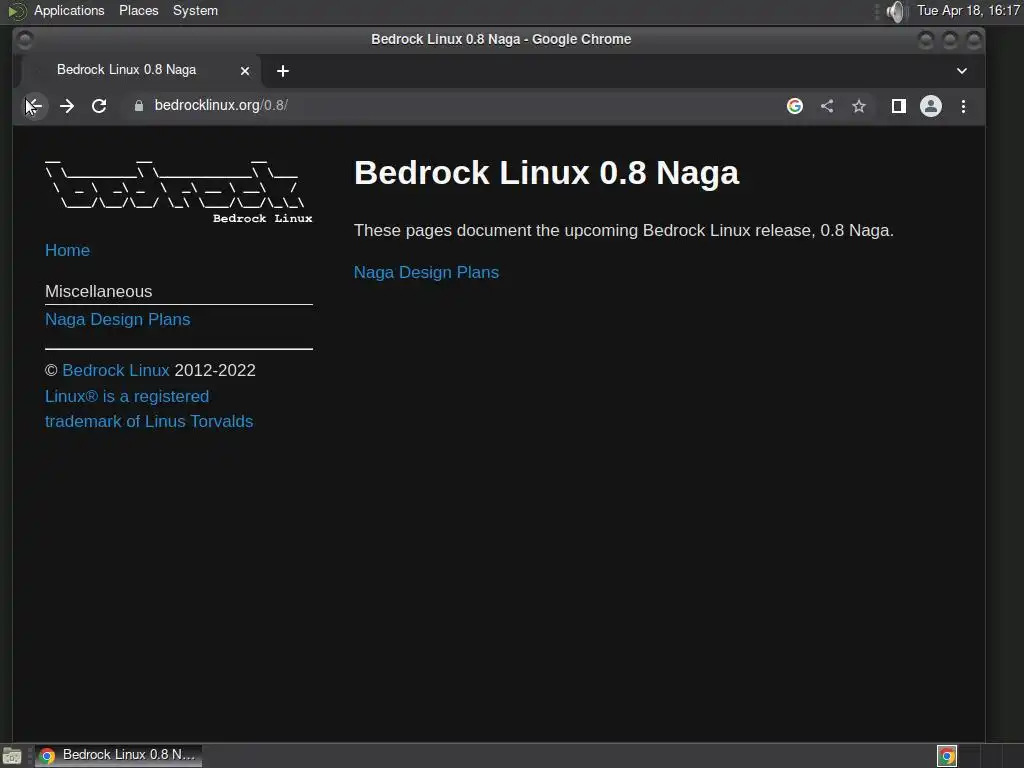Open Naga Design Plans link in main content
This screenshot has width=1024, height=768.
426,272
